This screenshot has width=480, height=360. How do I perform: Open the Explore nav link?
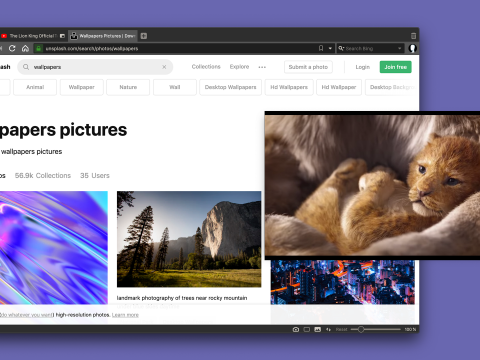(239, 67)
